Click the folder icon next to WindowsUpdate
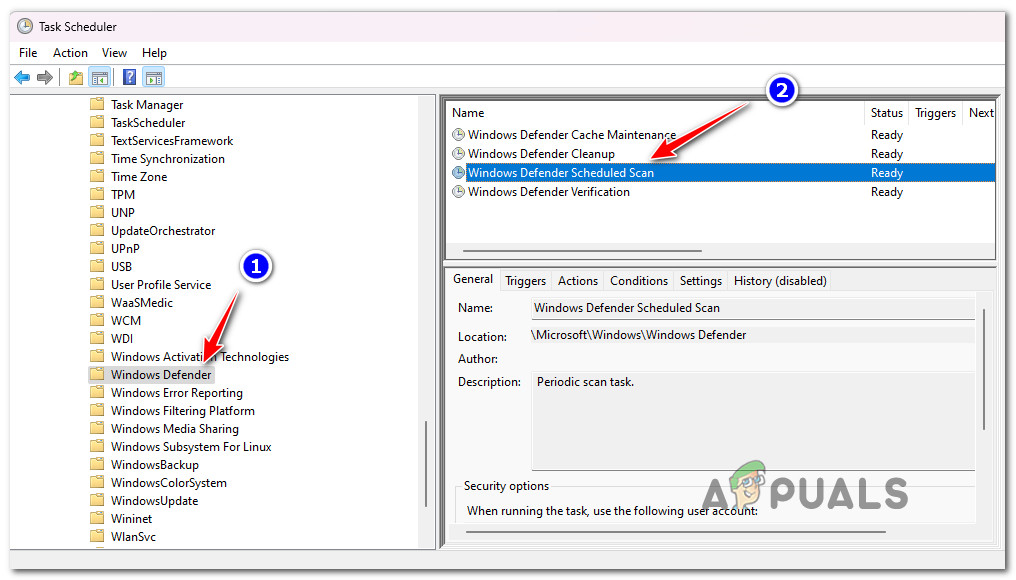Image resolution: width=1016 pixels, height=580 pixels. pyautogui.click(x=97, y=500)
